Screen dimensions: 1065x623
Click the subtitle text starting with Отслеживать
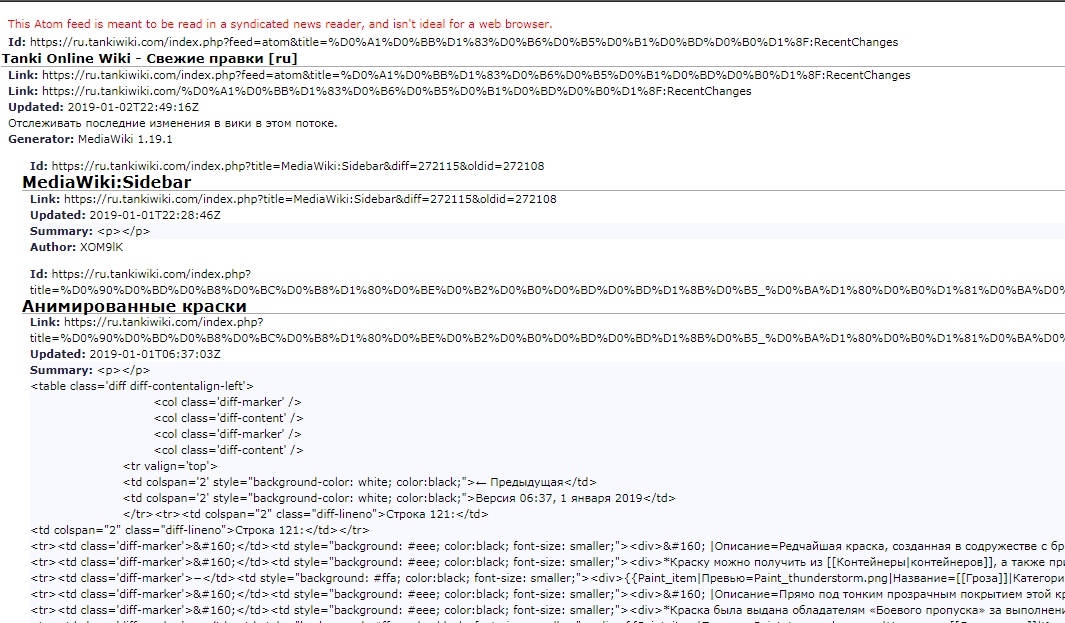click(173, 123)
